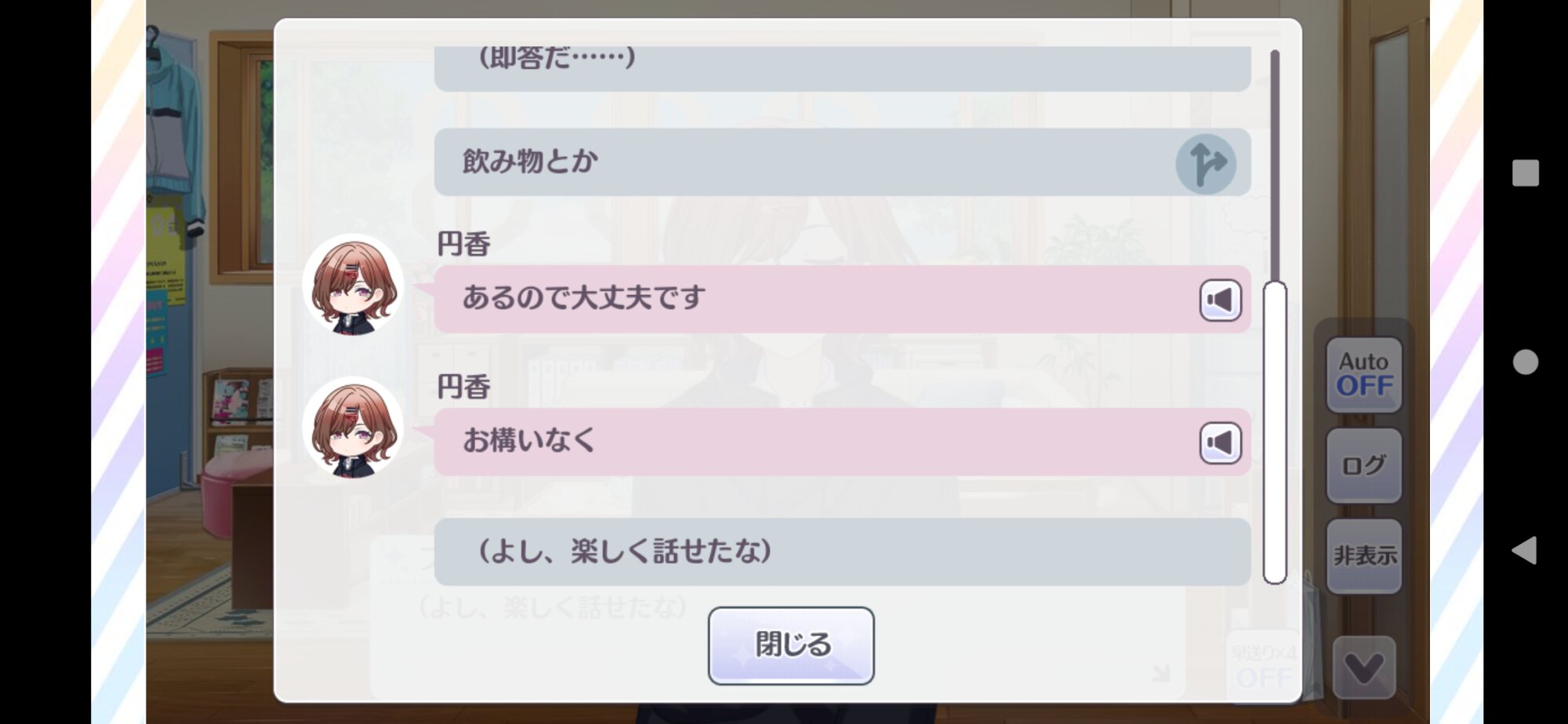
Task: Click the log scrollbar thumb
Action: pos(1275,431)
